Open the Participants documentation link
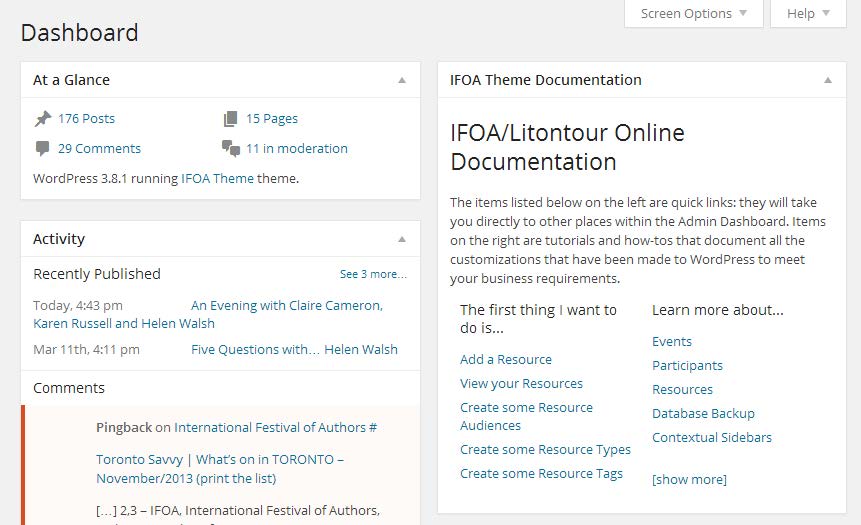This screenshot has width=861, height=525. tap(687, 366)
